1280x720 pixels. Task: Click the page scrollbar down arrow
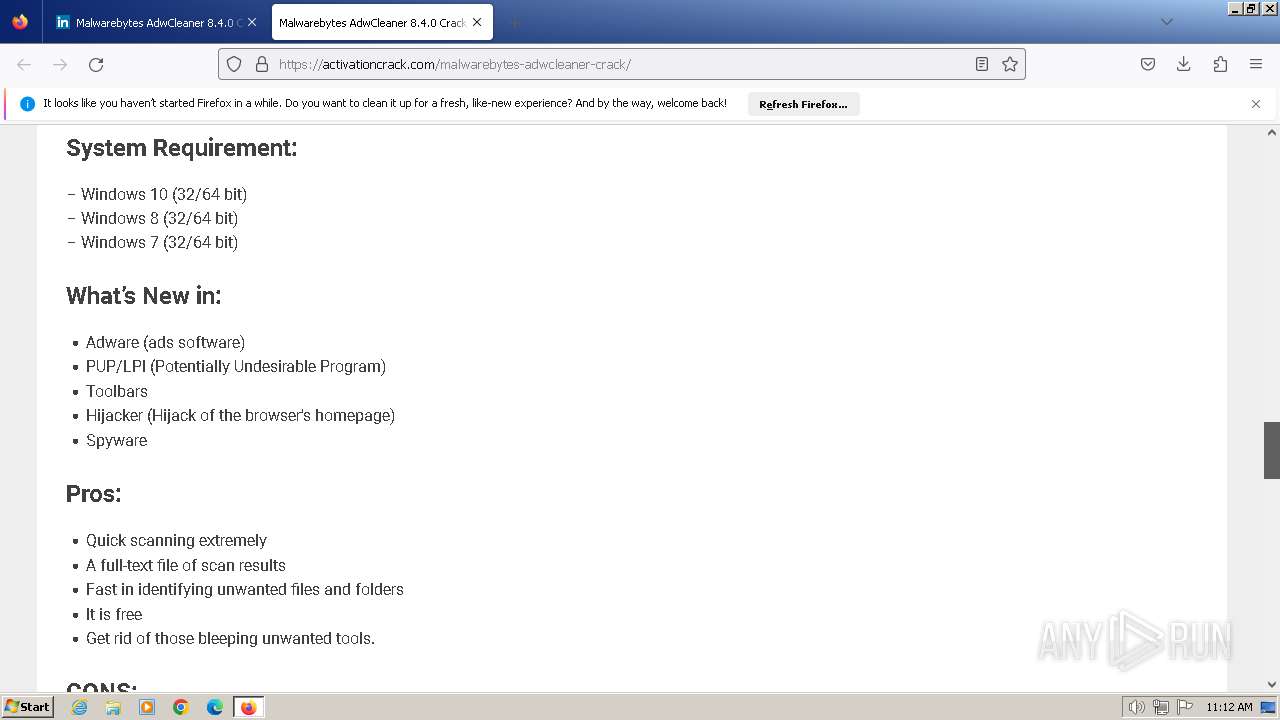click(x=1272, y=685)
